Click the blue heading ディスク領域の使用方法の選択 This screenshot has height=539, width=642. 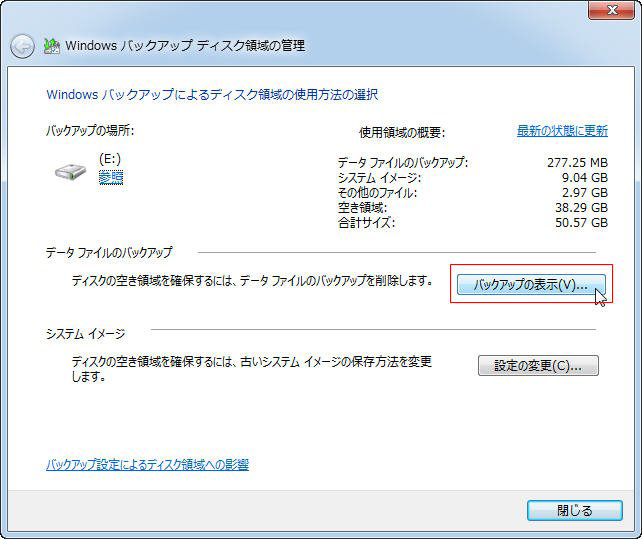212,95
